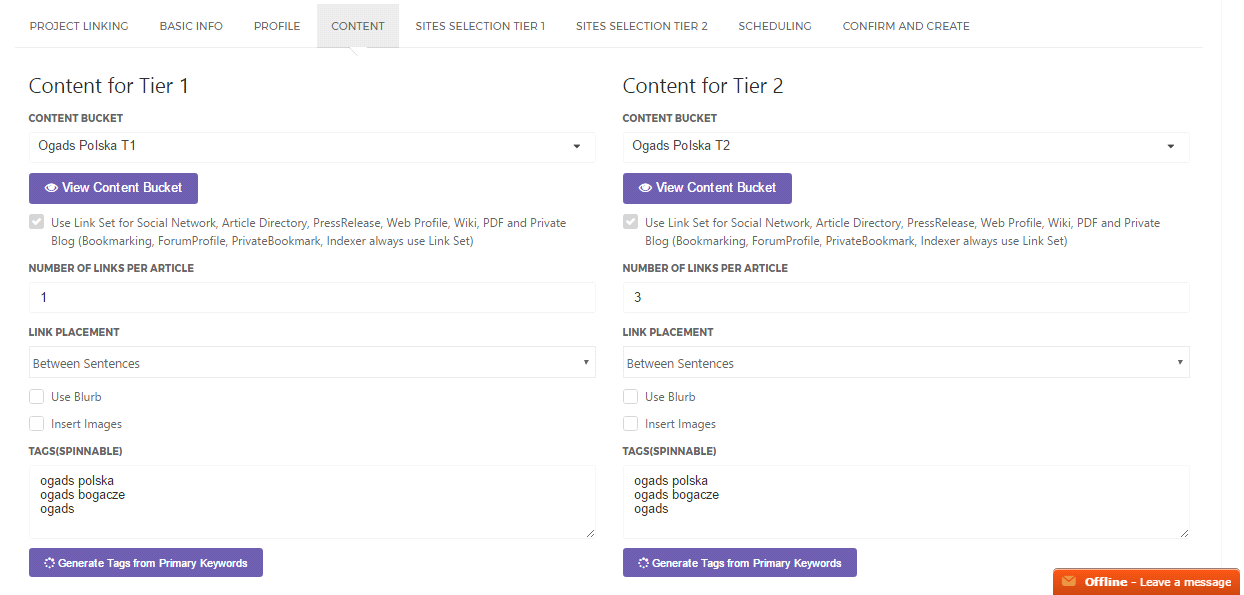The height and width of the screenshot is (595, 1244).
Task: Switch to the Project Linking tab
Action: tap(79, 26)
